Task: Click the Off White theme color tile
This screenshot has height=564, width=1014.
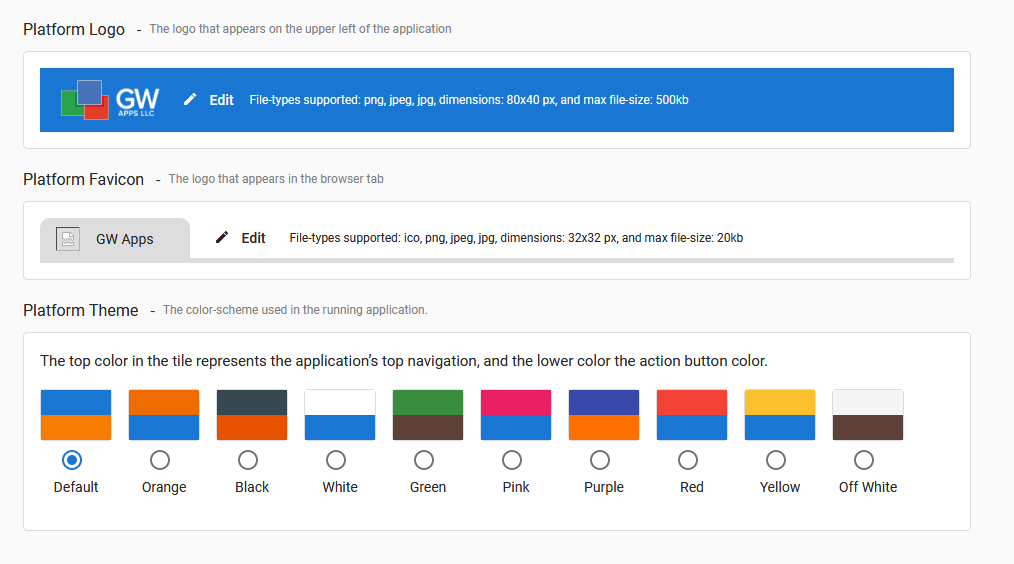Action: 868,415
